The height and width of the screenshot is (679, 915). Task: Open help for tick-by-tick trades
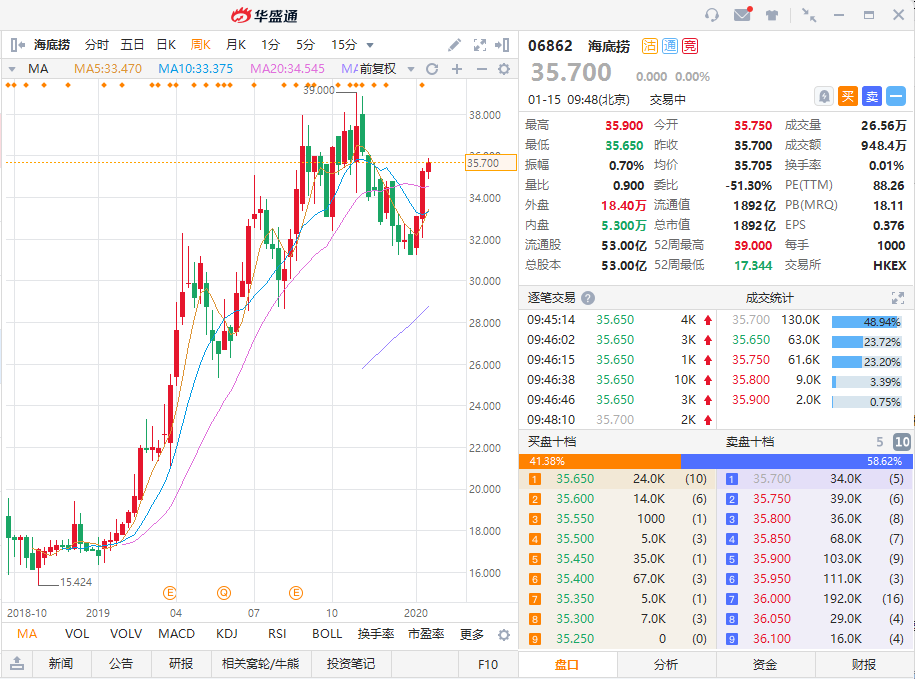[x=588, y=298]
